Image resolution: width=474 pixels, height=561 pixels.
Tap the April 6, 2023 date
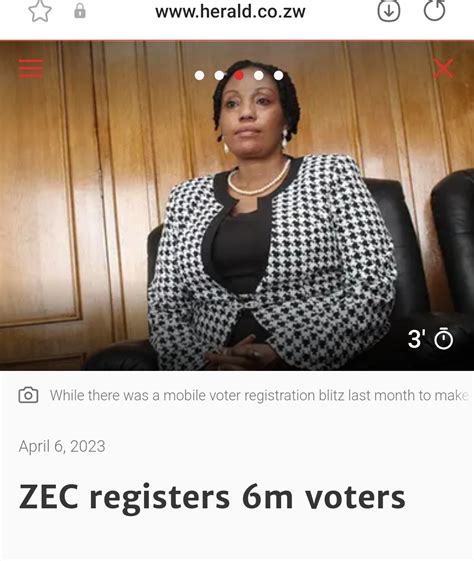point(62,446)
